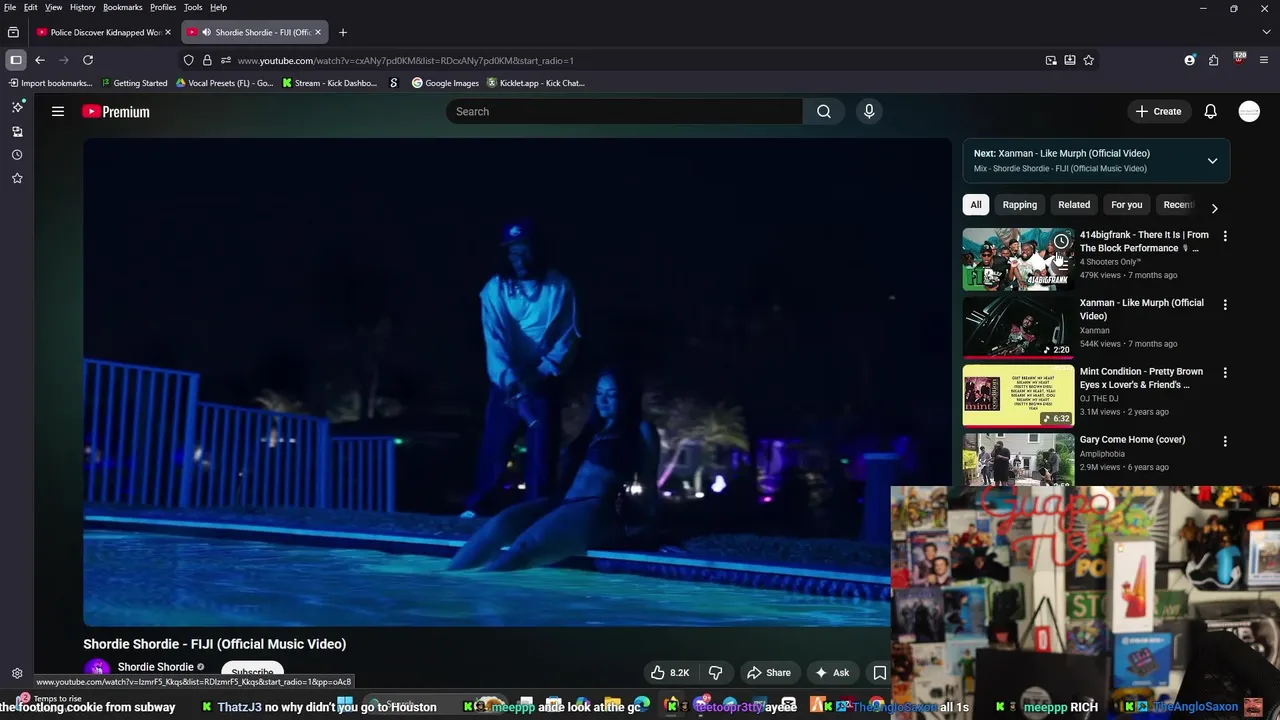This screenshot has height=720, width=1280.
Task: Click the YouTube Premium logo
Action: point(116,112)
